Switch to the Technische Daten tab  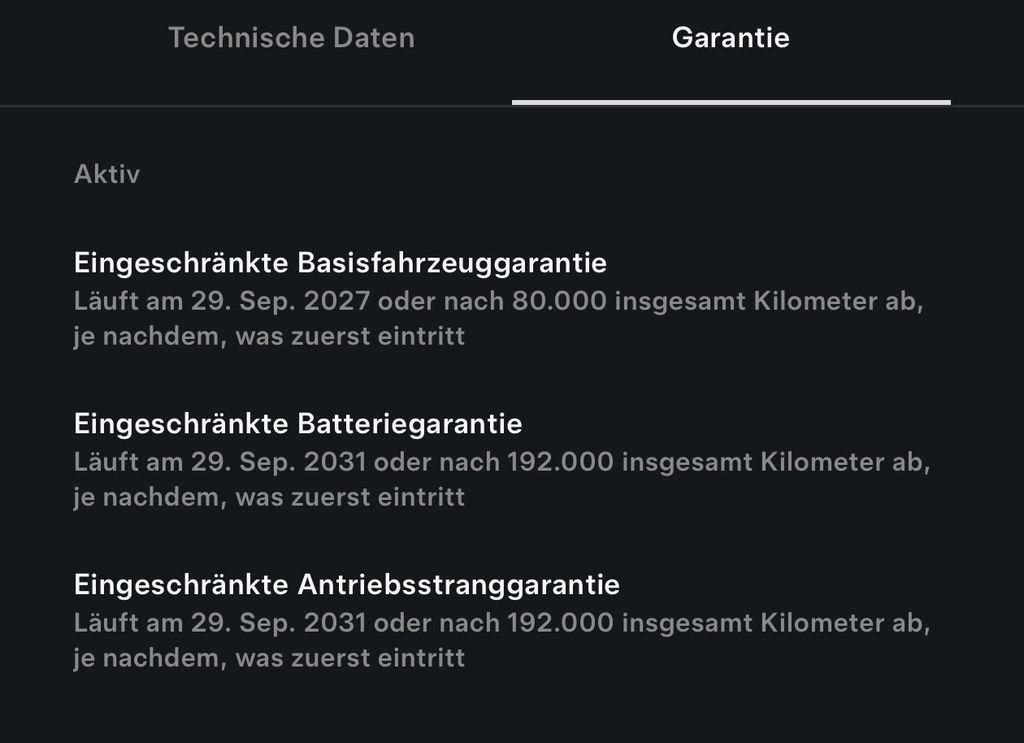pos(291,38)
